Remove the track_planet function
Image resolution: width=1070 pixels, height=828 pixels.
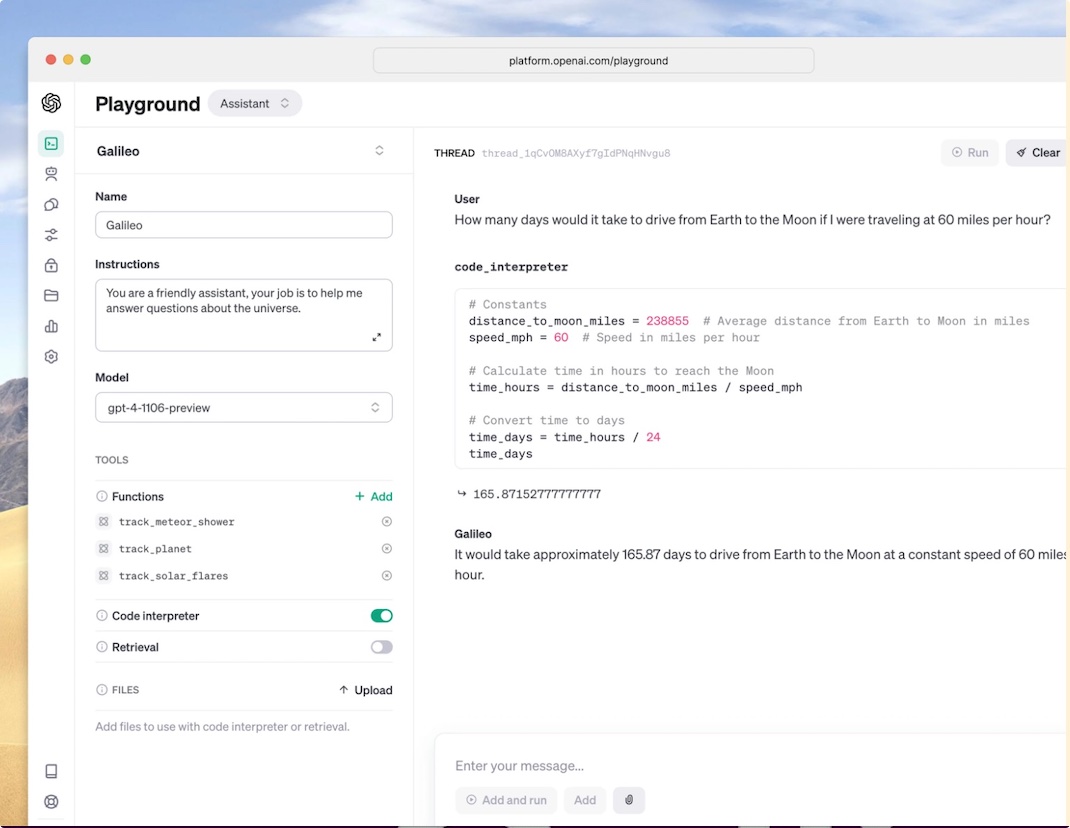click(386, 549)
